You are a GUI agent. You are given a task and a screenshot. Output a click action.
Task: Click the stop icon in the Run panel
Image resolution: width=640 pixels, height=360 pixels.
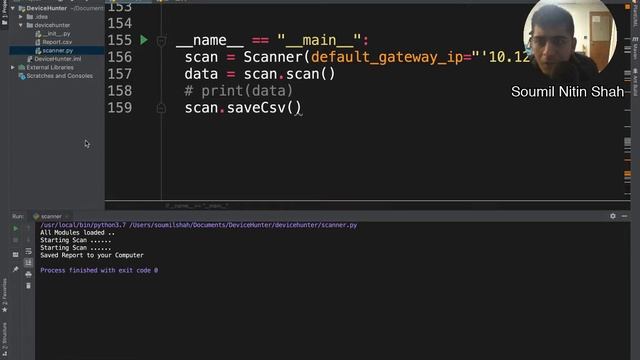click(16, 240)
